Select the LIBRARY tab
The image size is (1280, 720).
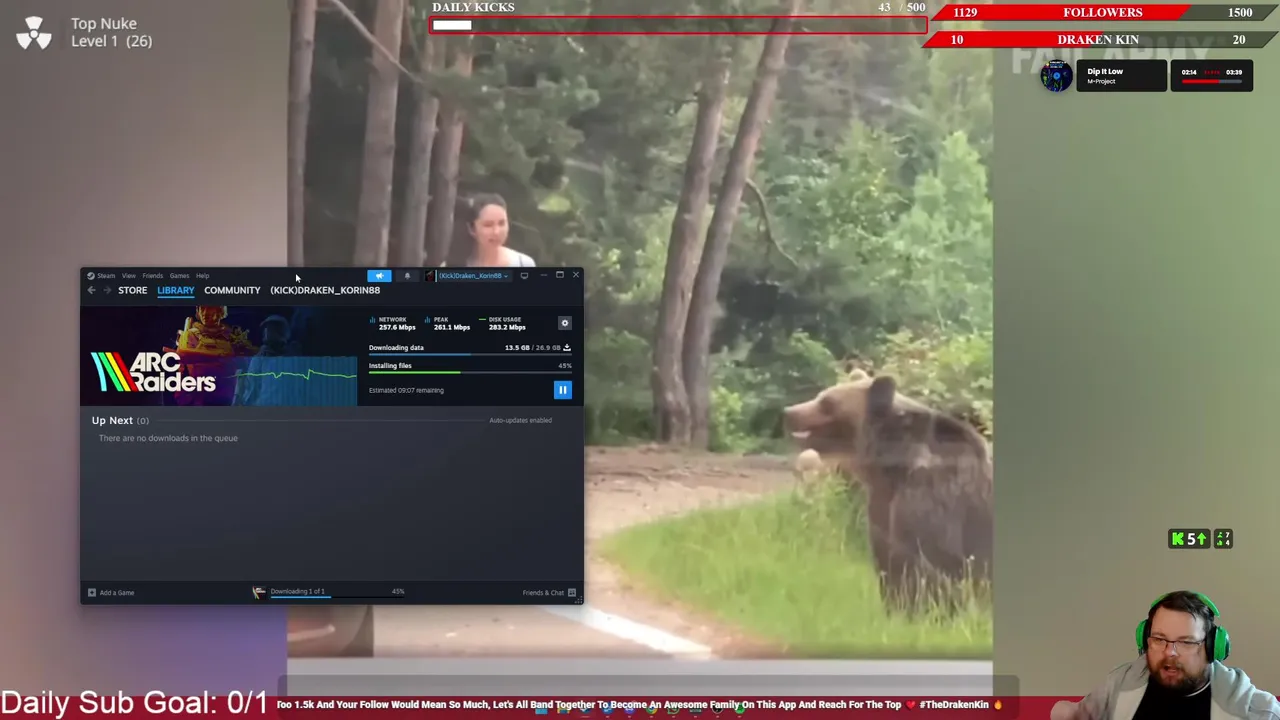[175, 290]
